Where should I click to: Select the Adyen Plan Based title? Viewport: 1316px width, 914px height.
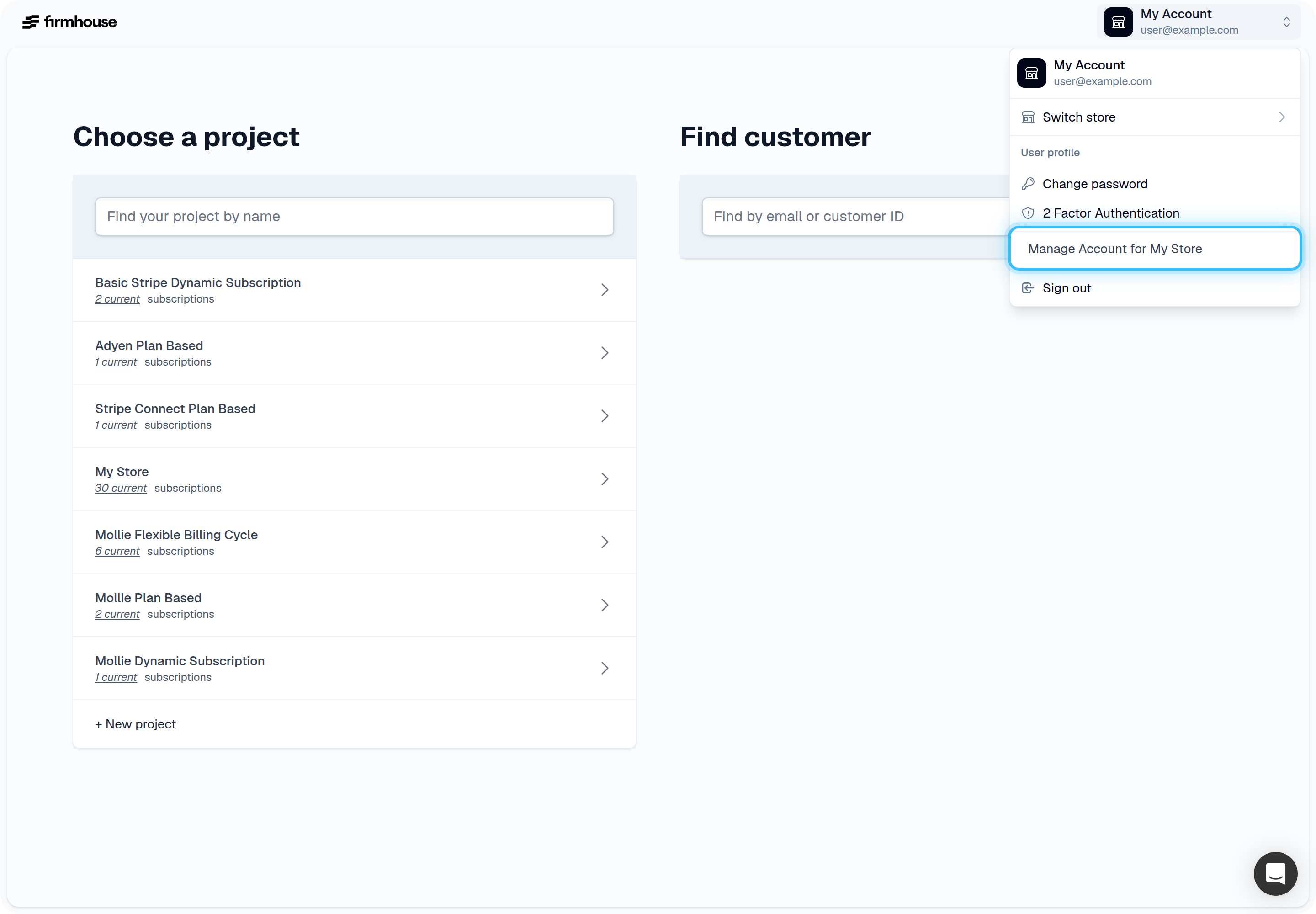pos(149,345)
